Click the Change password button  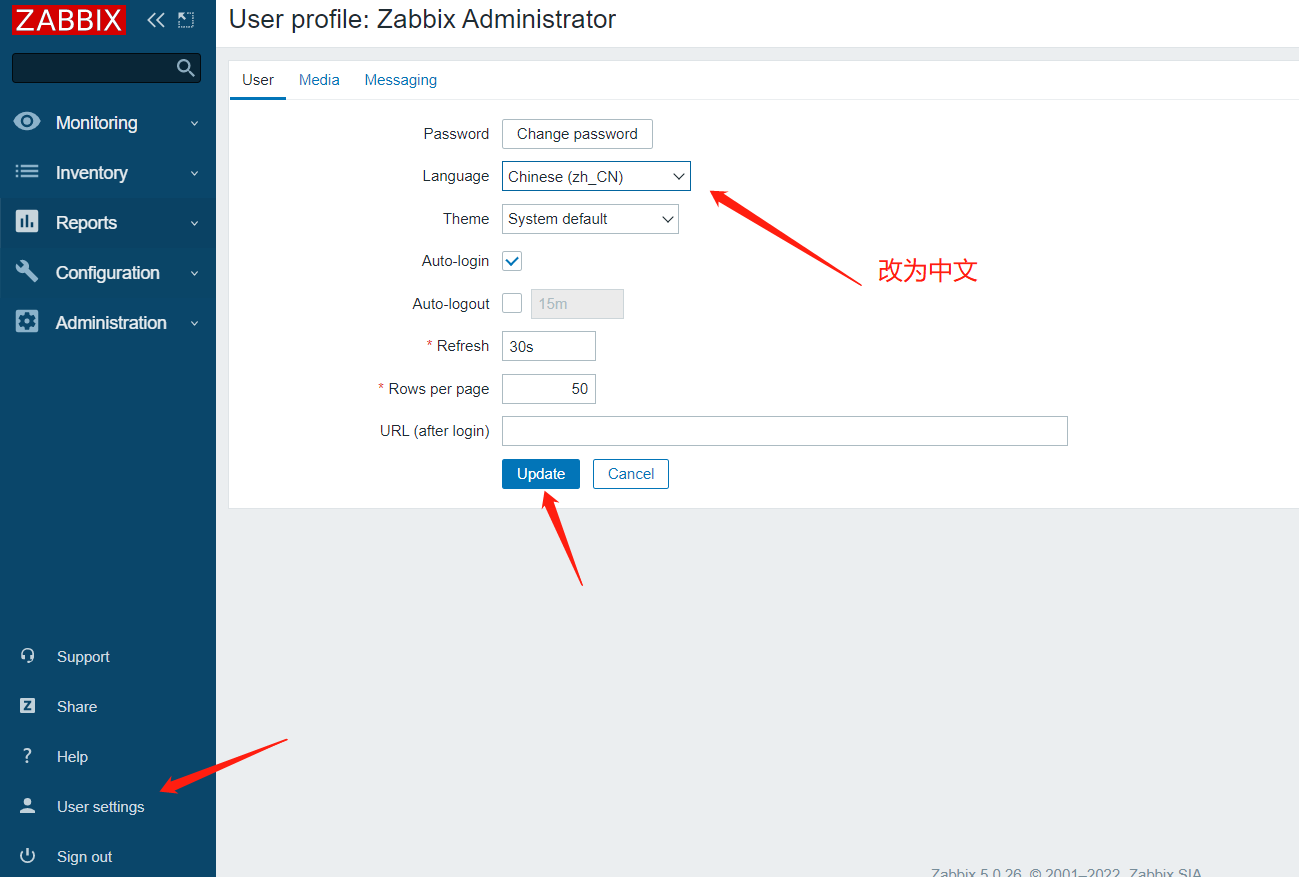point(577,133)
